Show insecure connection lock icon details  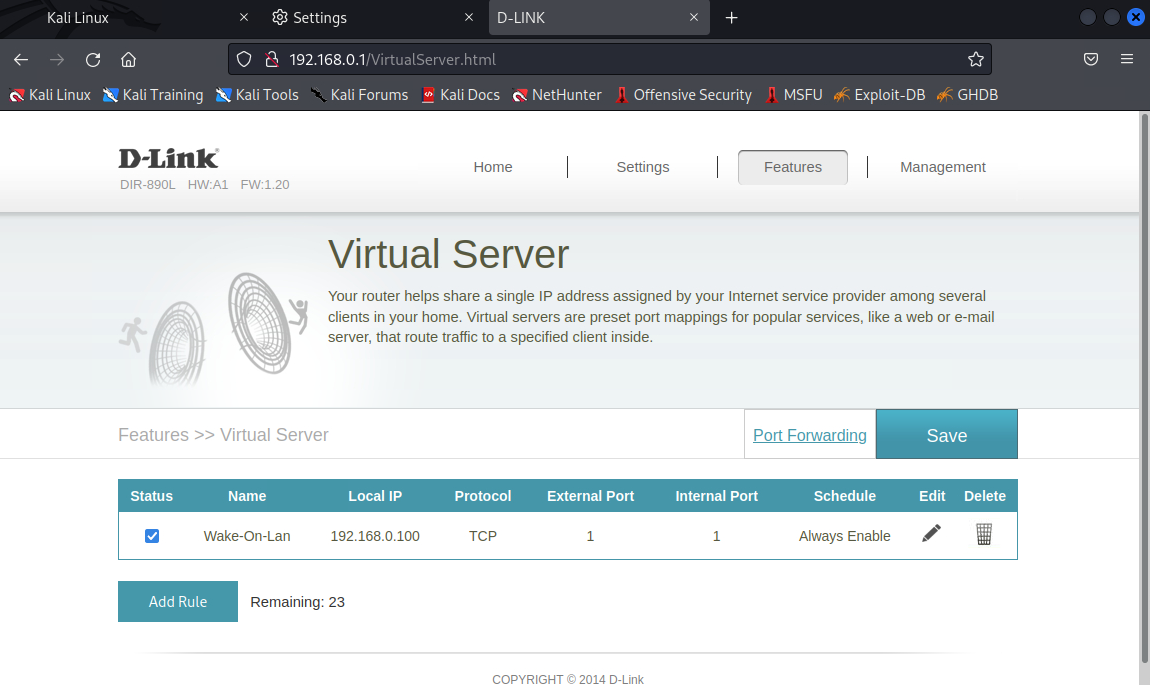pos(271,59)
